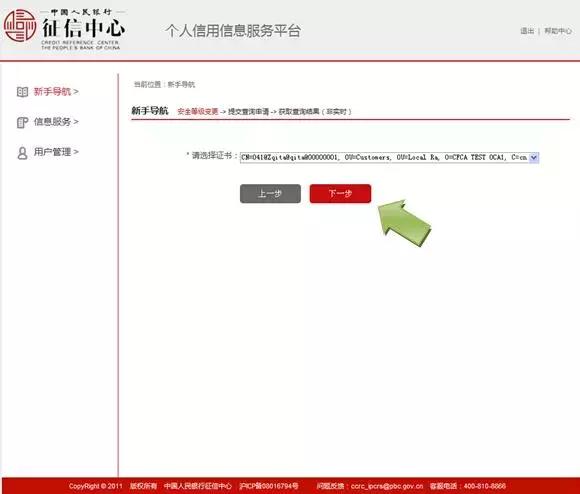Click the book icon beside 新手导航

point(22,92)
